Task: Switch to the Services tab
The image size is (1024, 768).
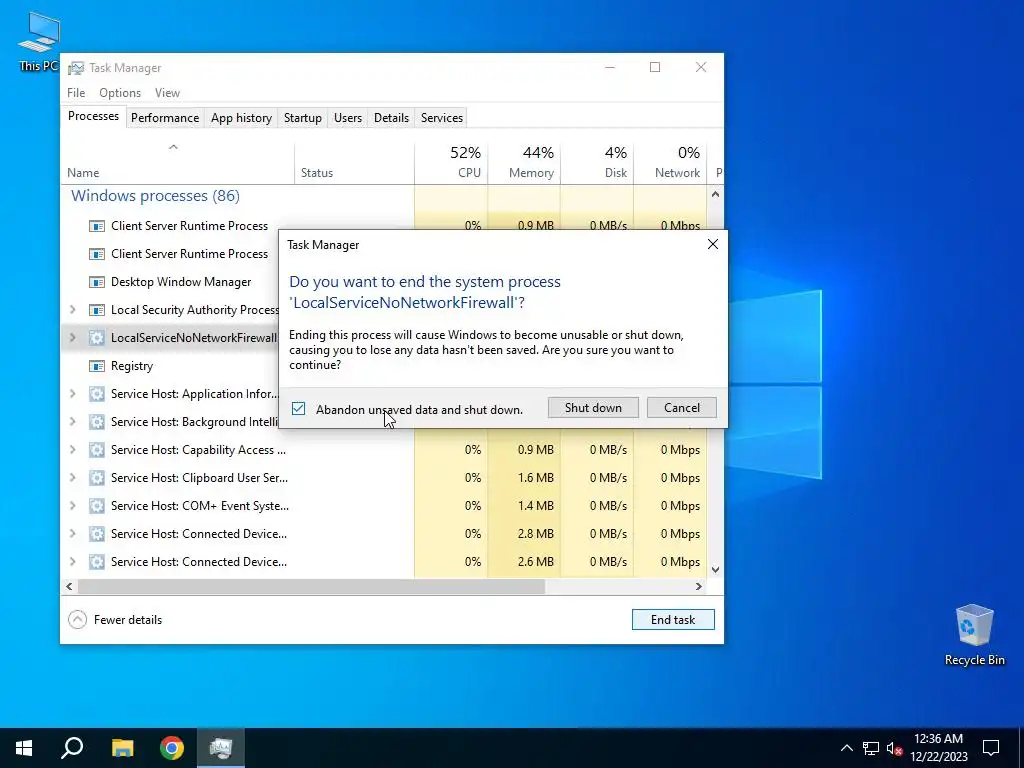Action: [441, 118]
